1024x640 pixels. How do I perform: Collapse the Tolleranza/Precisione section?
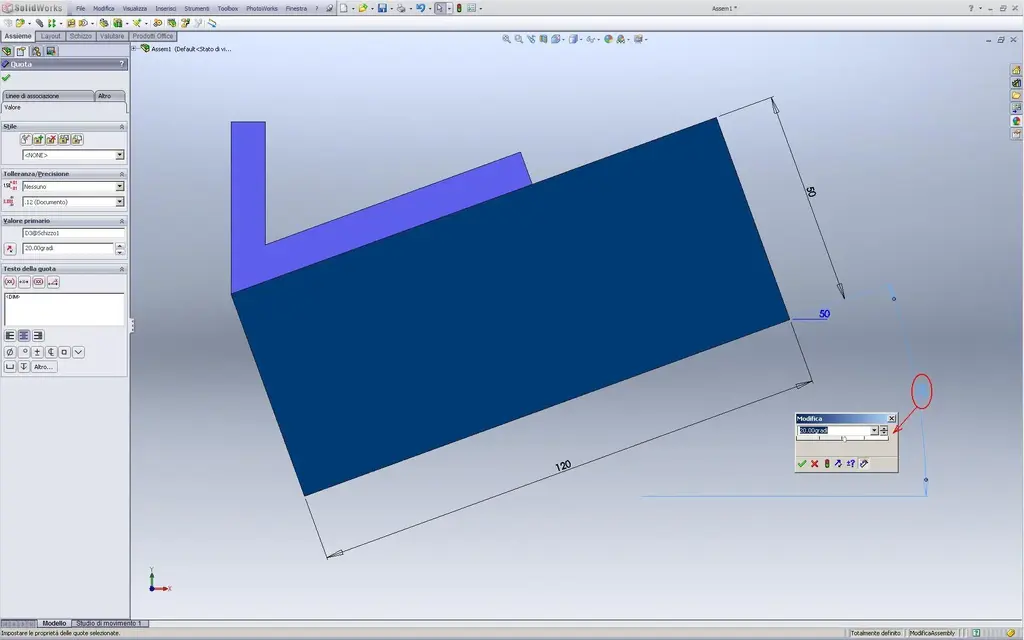point(121,174)
